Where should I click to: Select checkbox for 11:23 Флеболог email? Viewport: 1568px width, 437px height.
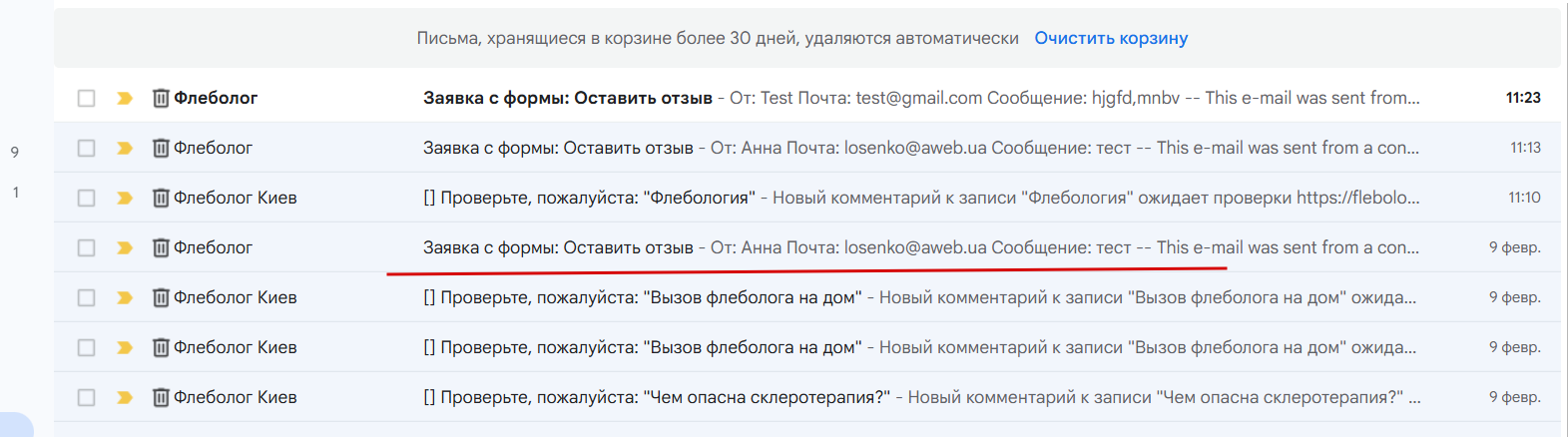pos(87,98)
